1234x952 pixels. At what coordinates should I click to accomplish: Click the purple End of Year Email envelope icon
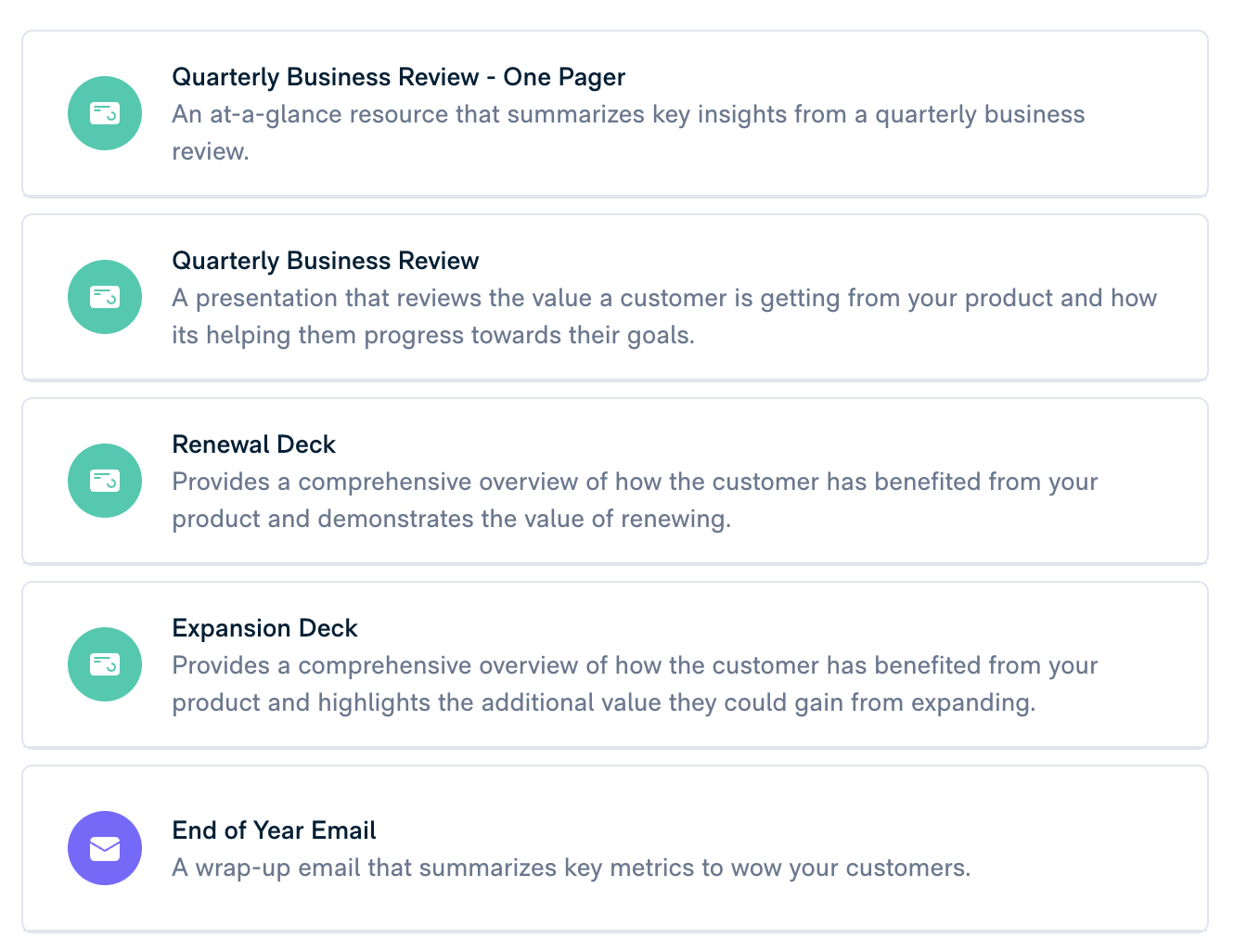click(x=105, y=848)
